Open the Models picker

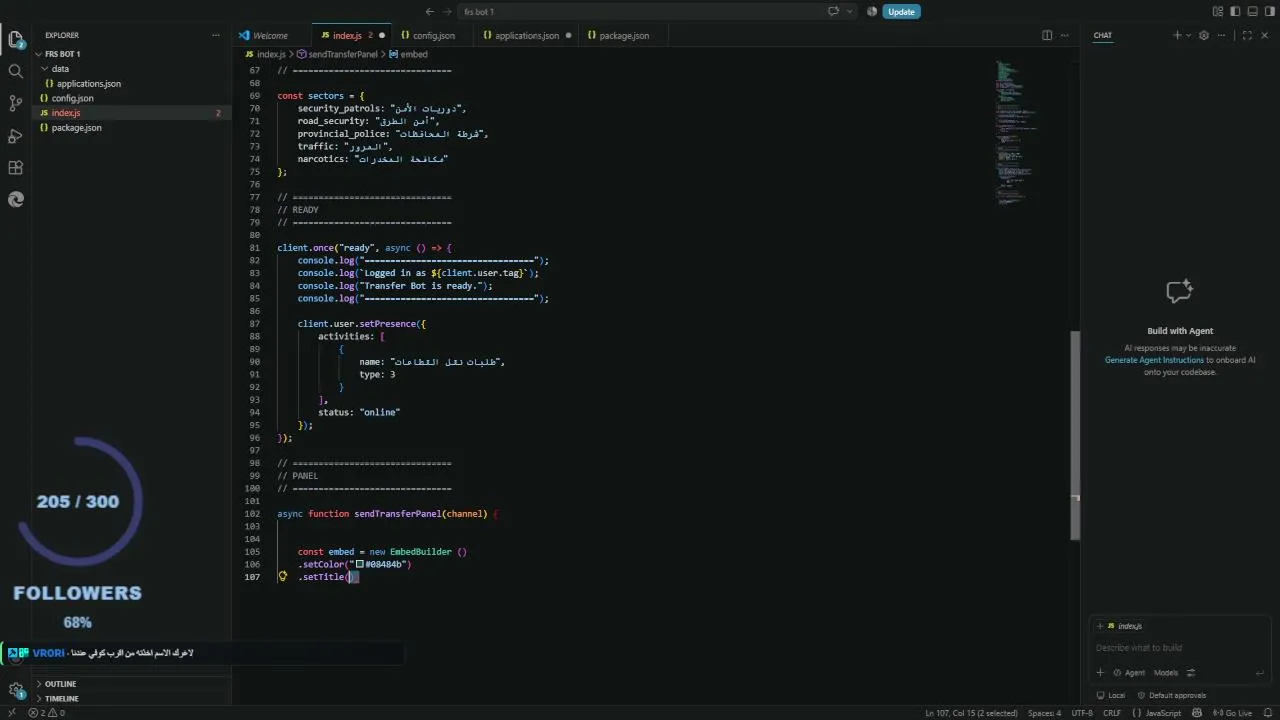point(1166,673)
